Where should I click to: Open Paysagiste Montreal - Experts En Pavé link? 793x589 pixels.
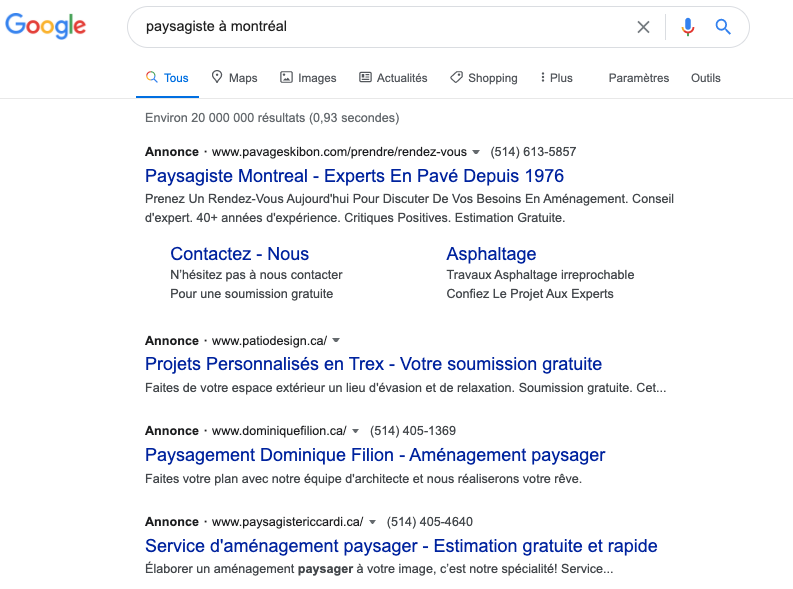click(354, 176)
